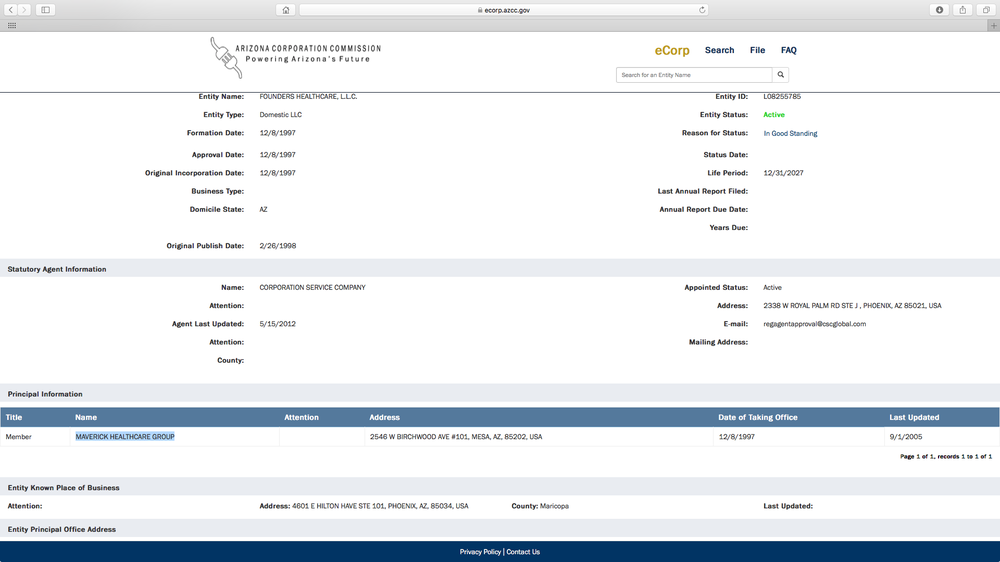Click the MAVERICK HEALTHCARE GROUP name link
The width and height of the screenshot is (1000, 562).
click(125, 437)
